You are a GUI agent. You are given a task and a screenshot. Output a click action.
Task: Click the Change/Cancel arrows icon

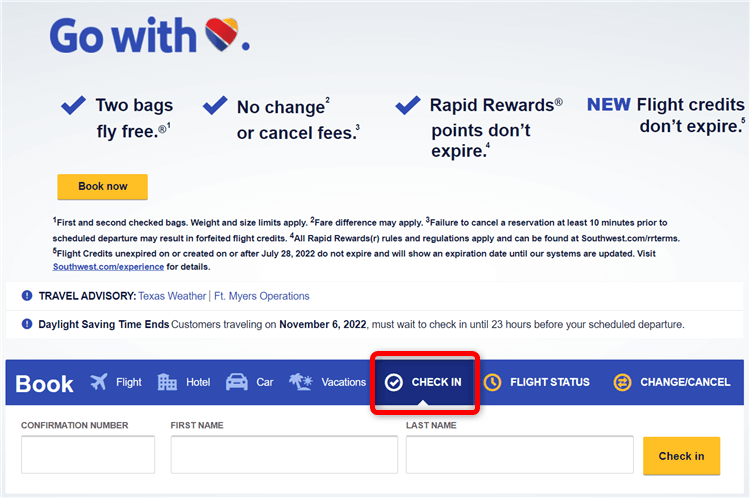click(x=622, y=382)
